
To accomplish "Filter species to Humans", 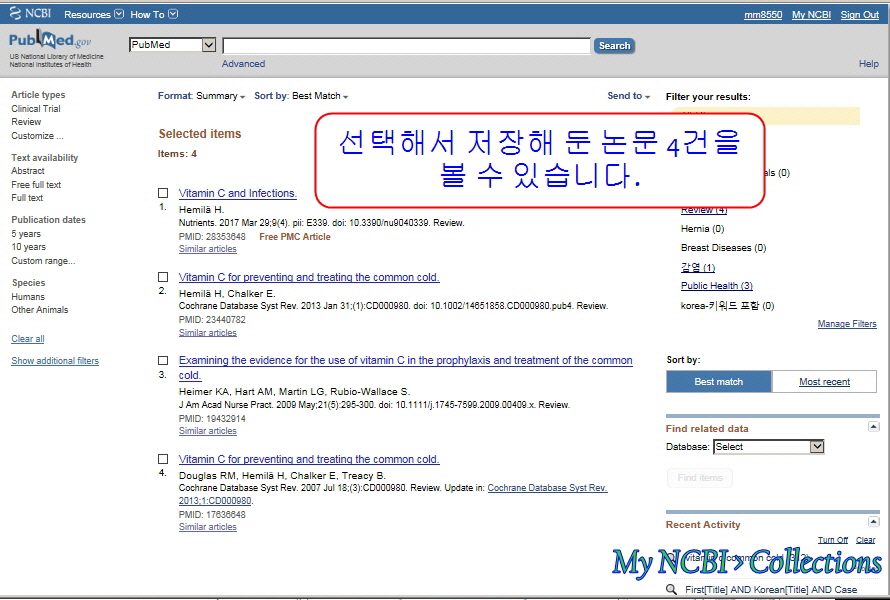I will (28, 296).
